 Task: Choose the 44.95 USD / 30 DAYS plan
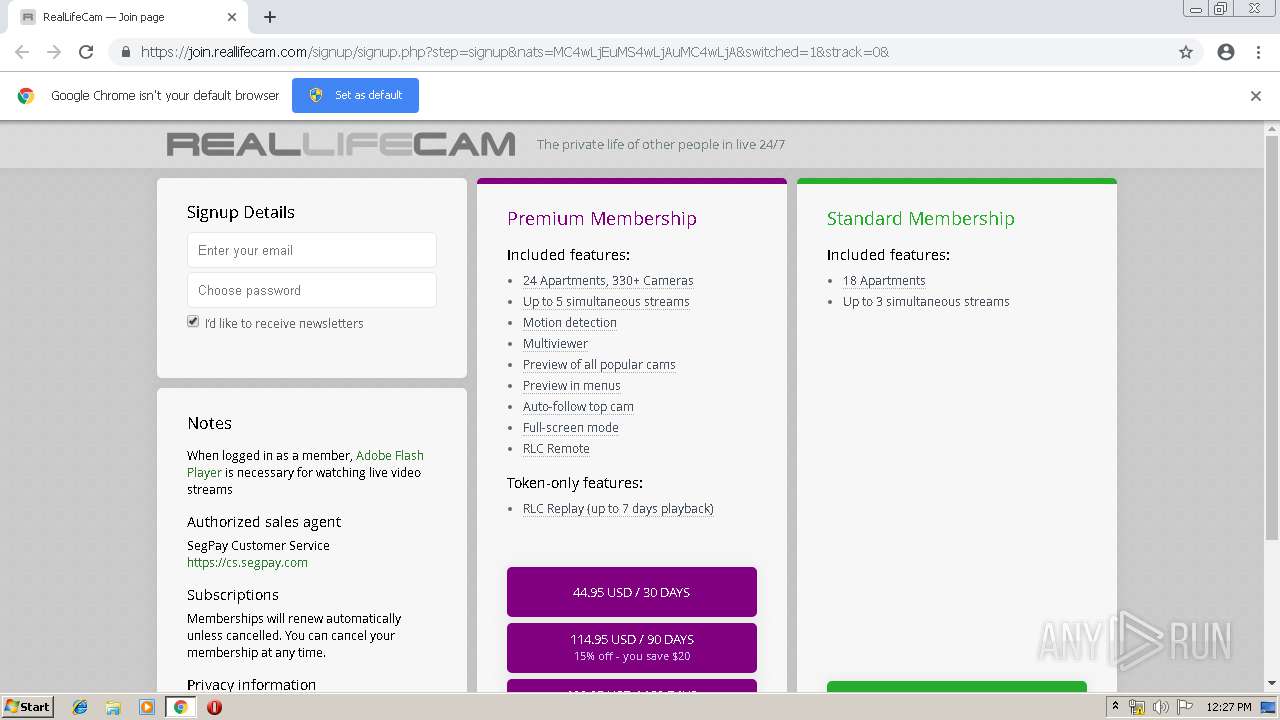coord(632,592)
